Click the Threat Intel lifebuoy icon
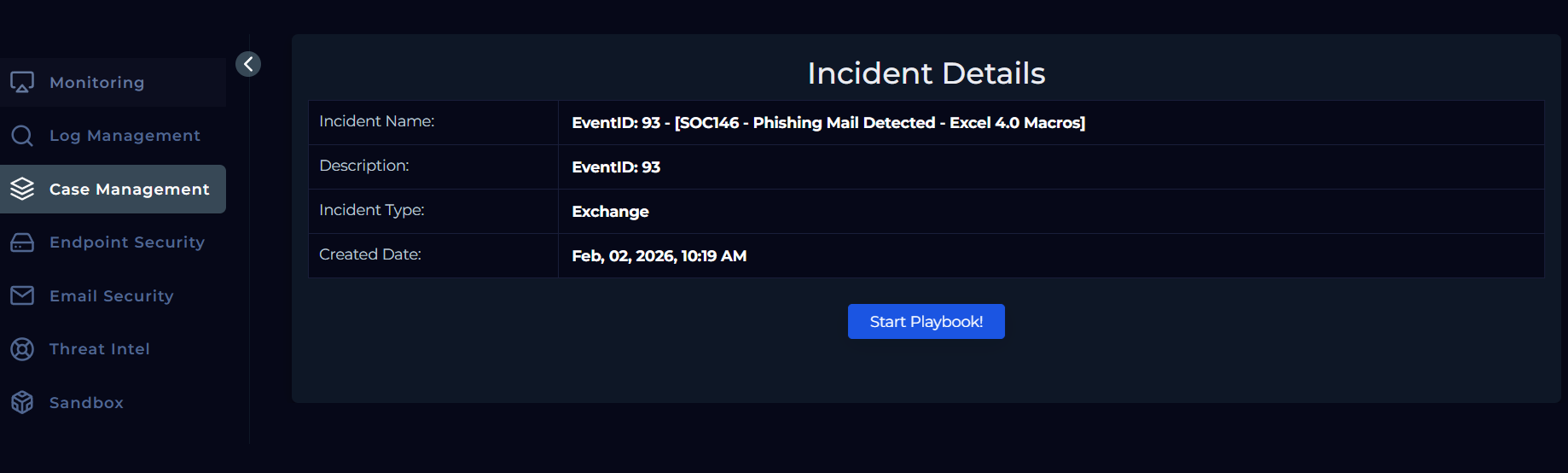The height and width of the screenshot is (473, 1568). click(22, 349)
